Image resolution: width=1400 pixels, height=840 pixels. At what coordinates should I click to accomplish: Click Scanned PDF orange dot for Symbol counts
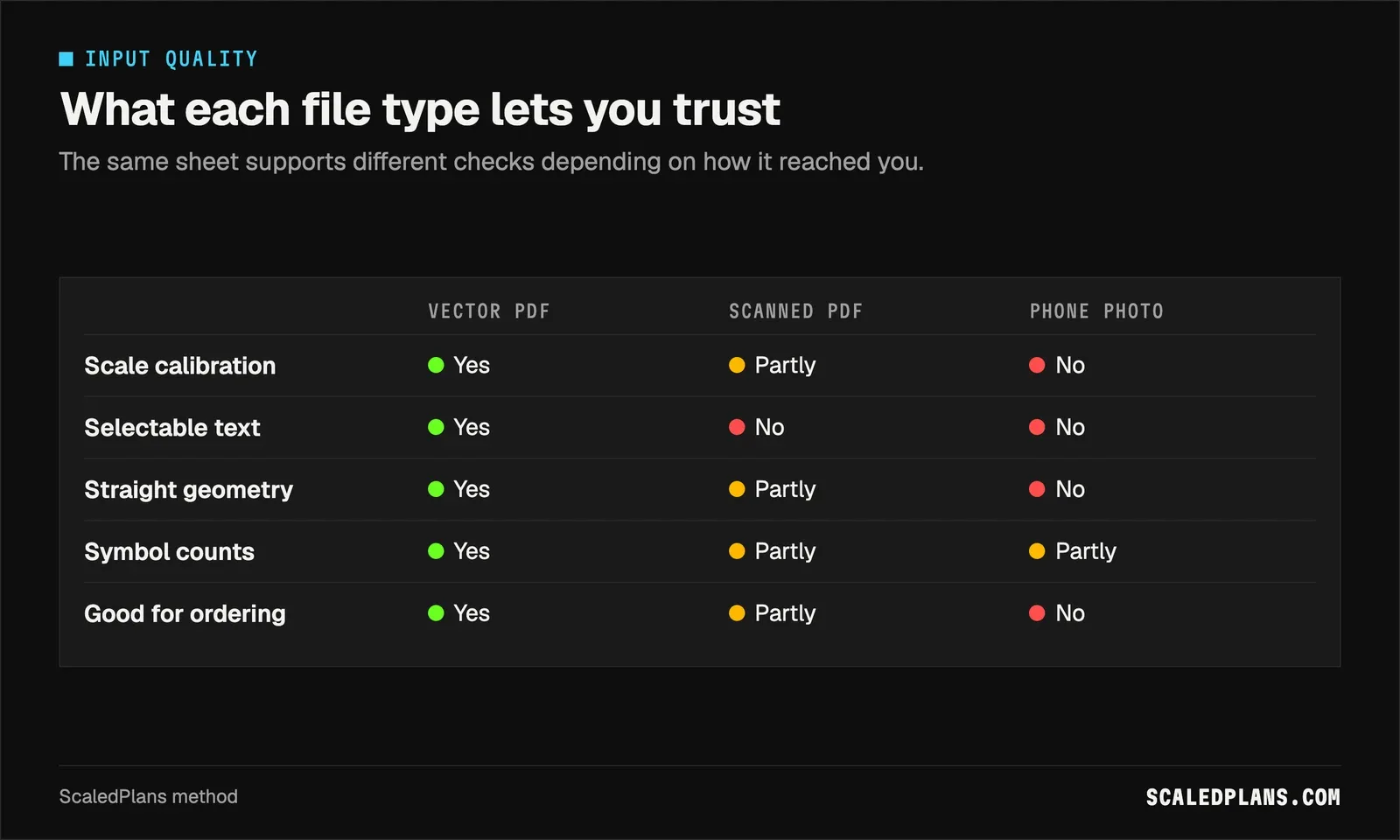pos(737,552)
